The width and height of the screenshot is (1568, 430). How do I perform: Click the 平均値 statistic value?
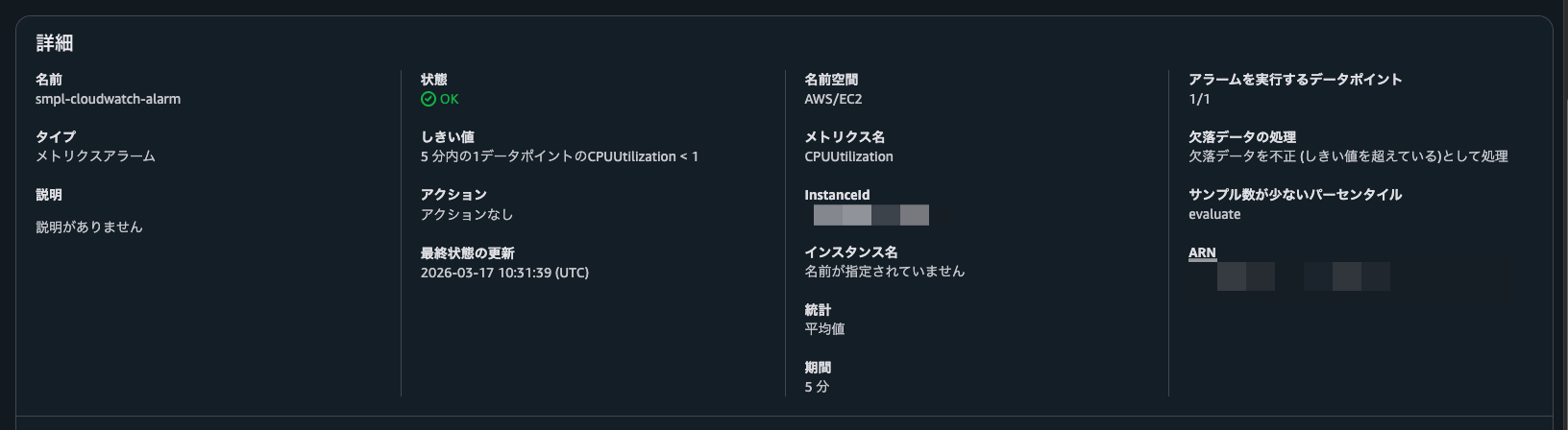click(x=824, y=328)
